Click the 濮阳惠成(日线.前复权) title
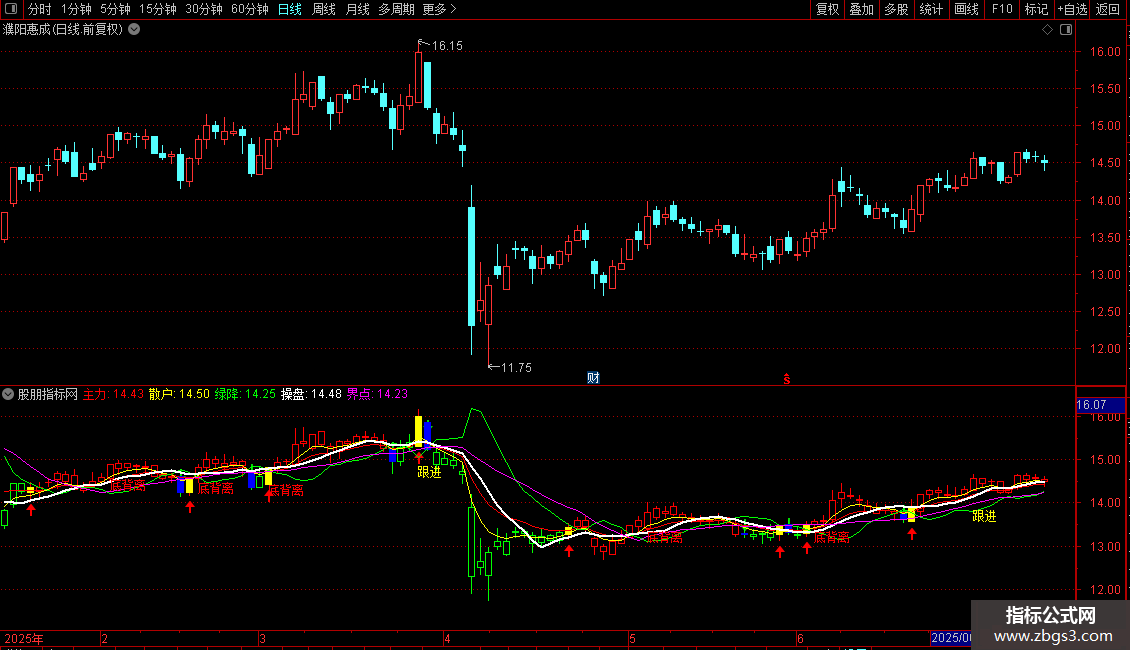The image size is (1130, 650). tap(63, 30)
